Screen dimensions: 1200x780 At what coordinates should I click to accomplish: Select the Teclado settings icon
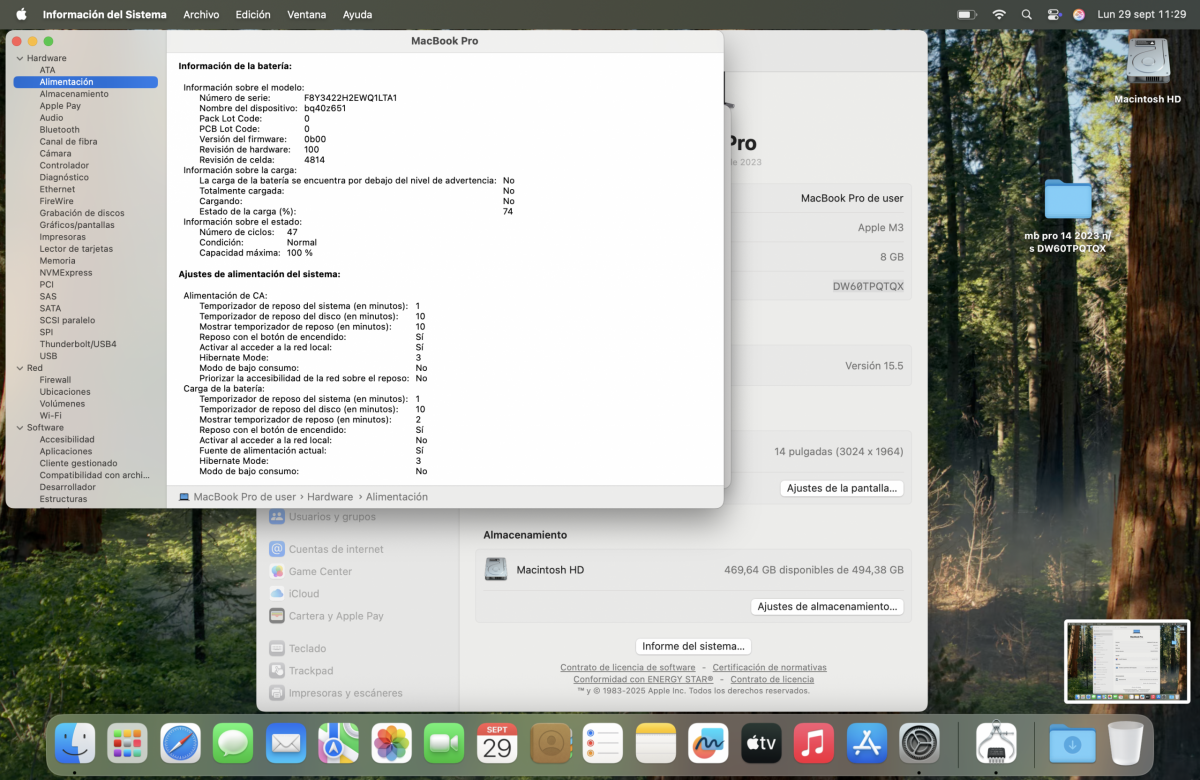pos(276,648)
